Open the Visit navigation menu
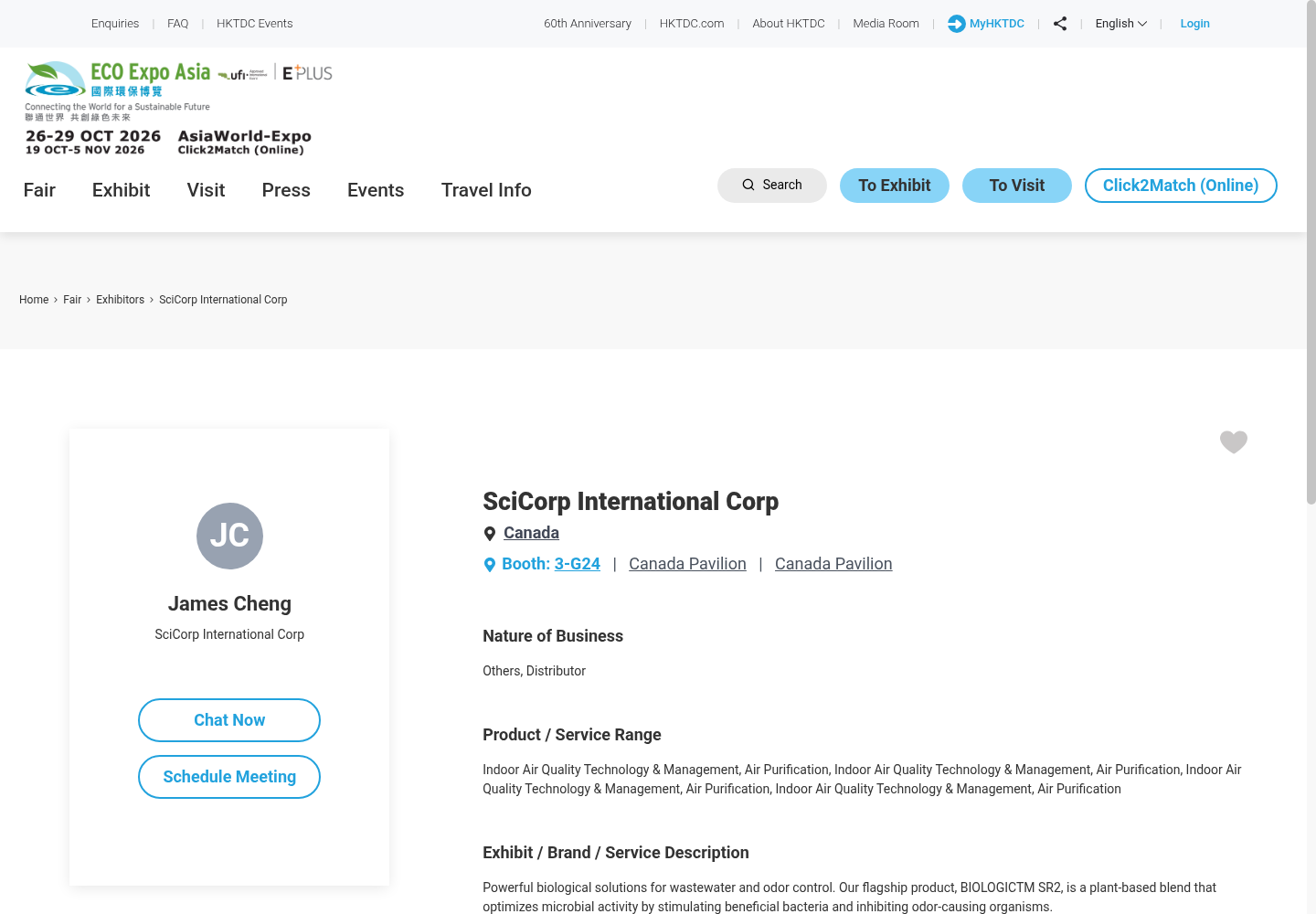Image resolution: width=1316 pixels, height=914 pixels. [x=206, y=190]
